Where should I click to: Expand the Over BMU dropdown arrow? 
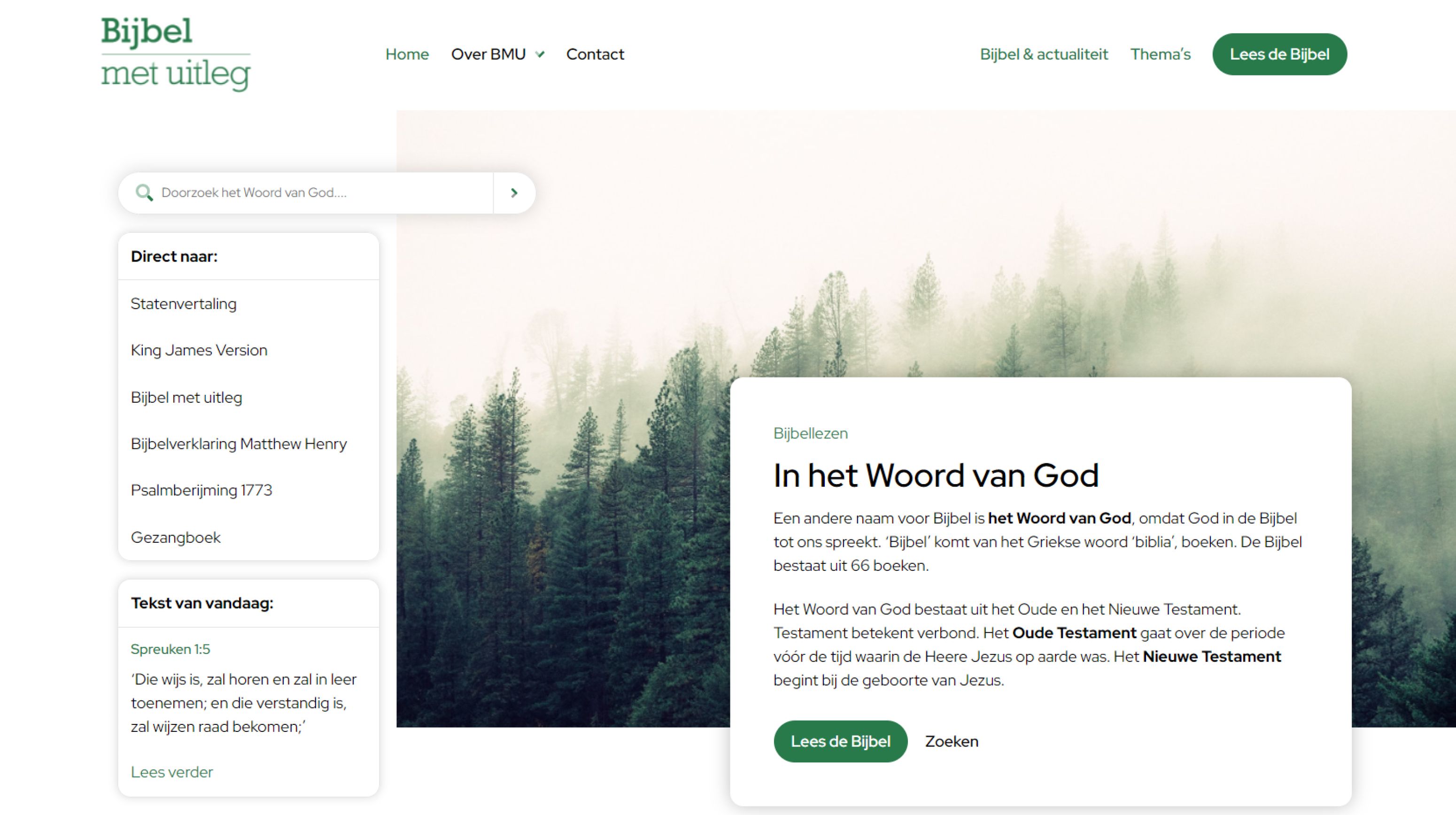click(540, 54)
